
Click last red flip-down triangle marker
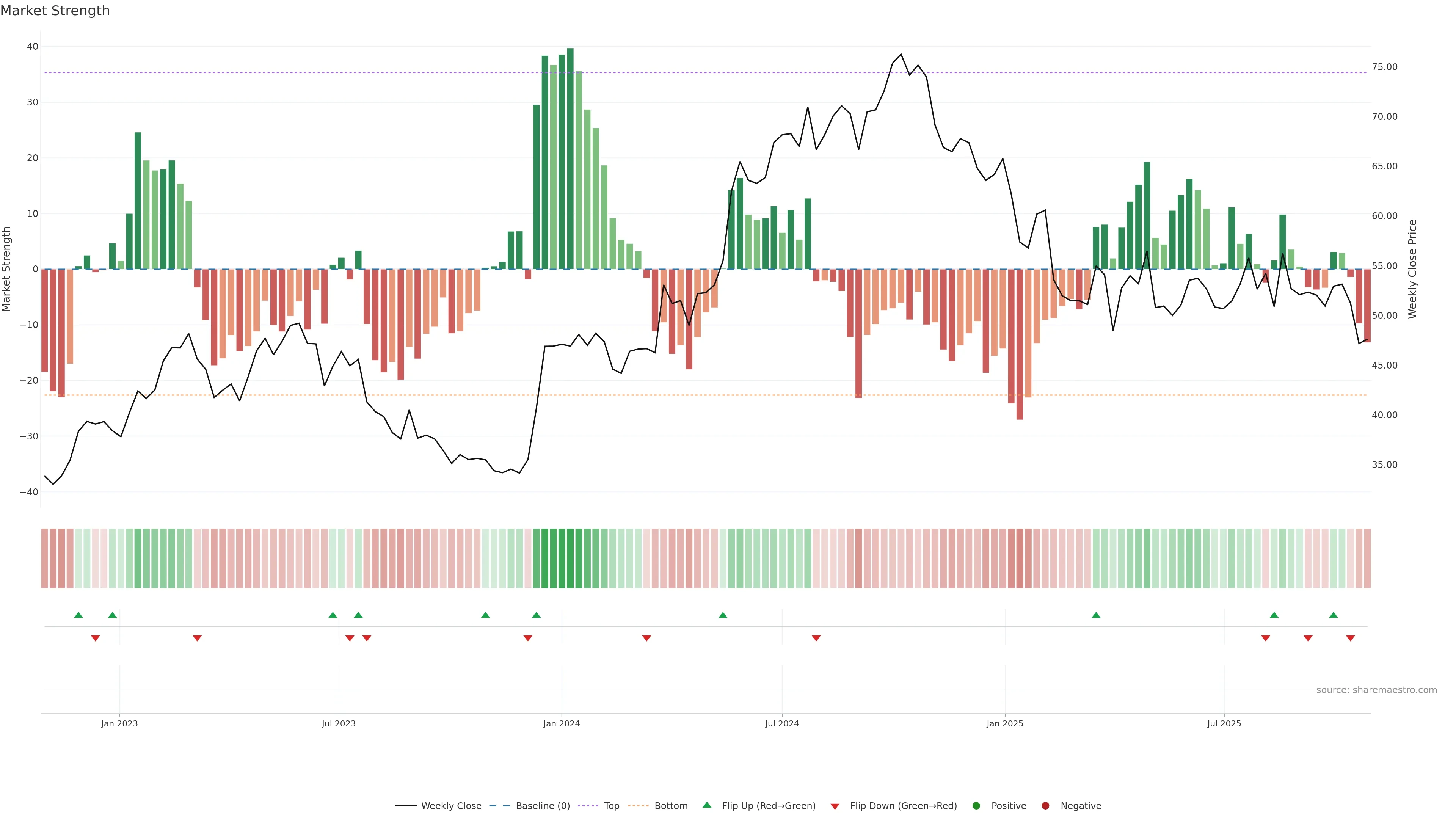[x=1350, y=638]
